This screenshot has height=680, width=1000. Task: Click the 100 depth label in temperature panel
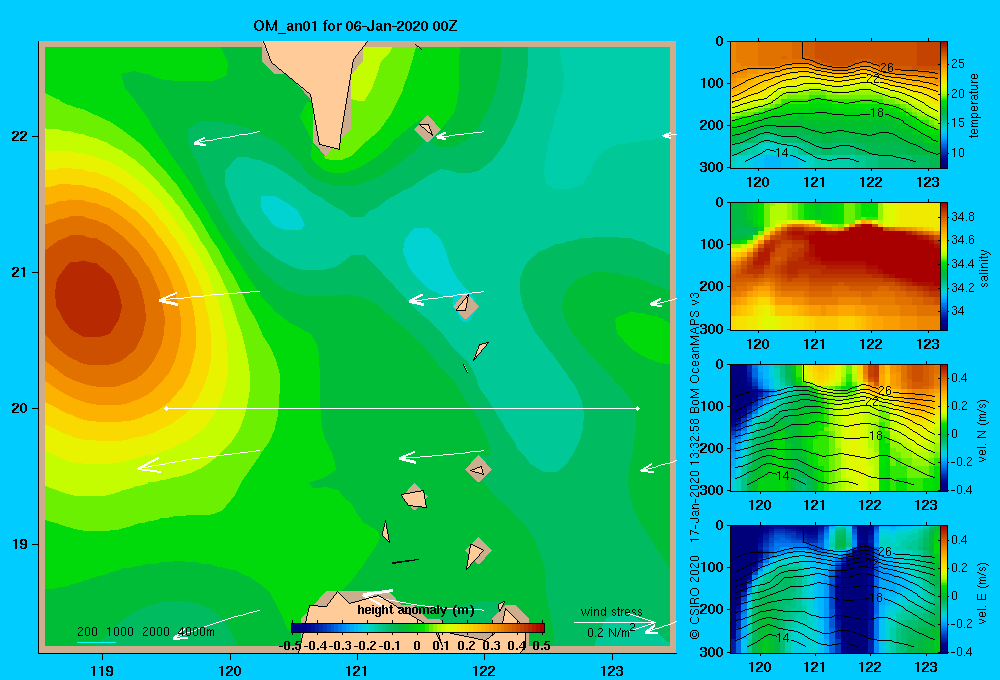(712, 83)
